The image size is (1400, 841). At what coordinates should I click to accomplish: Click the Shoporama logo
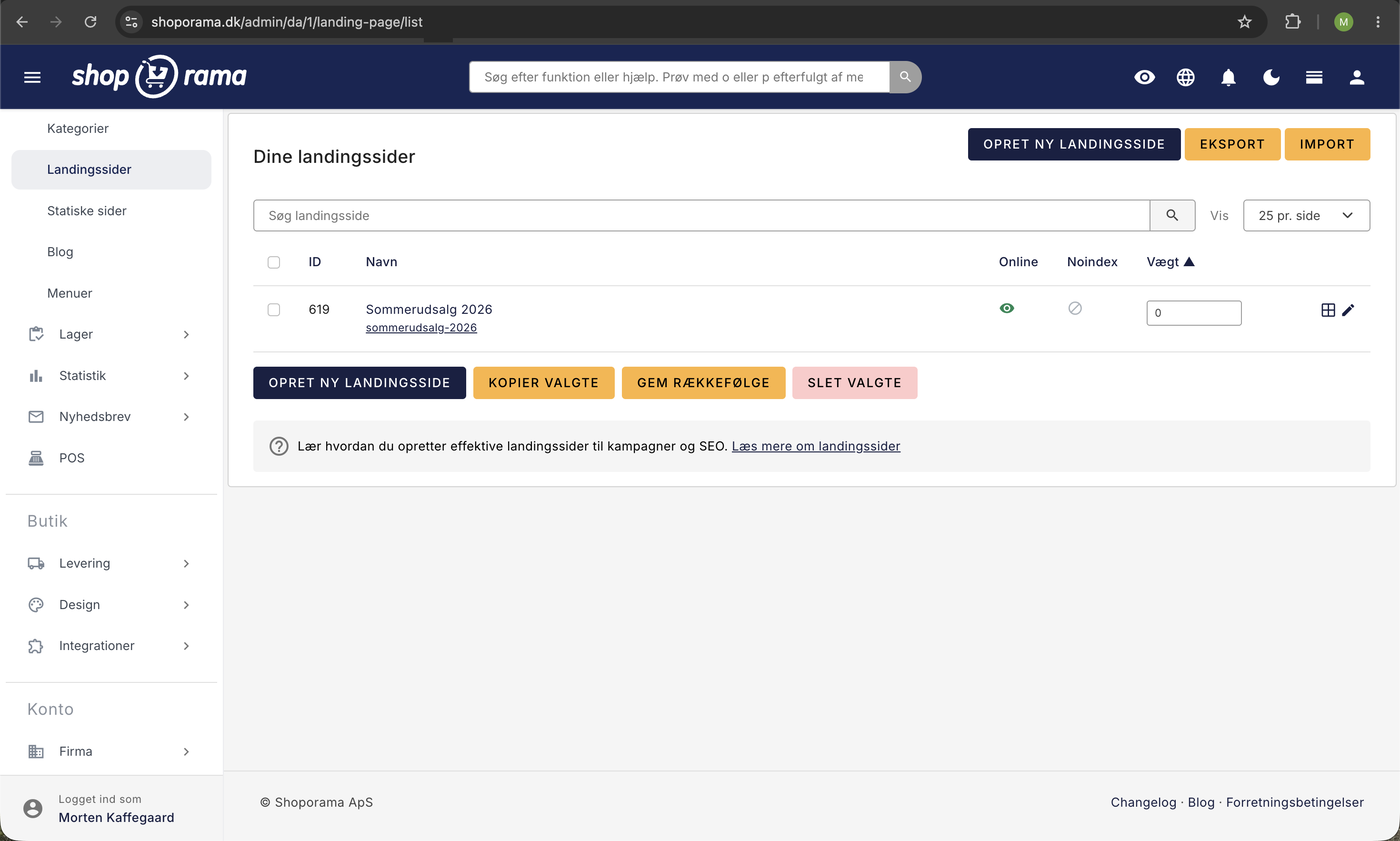click(x=159, y=77)
